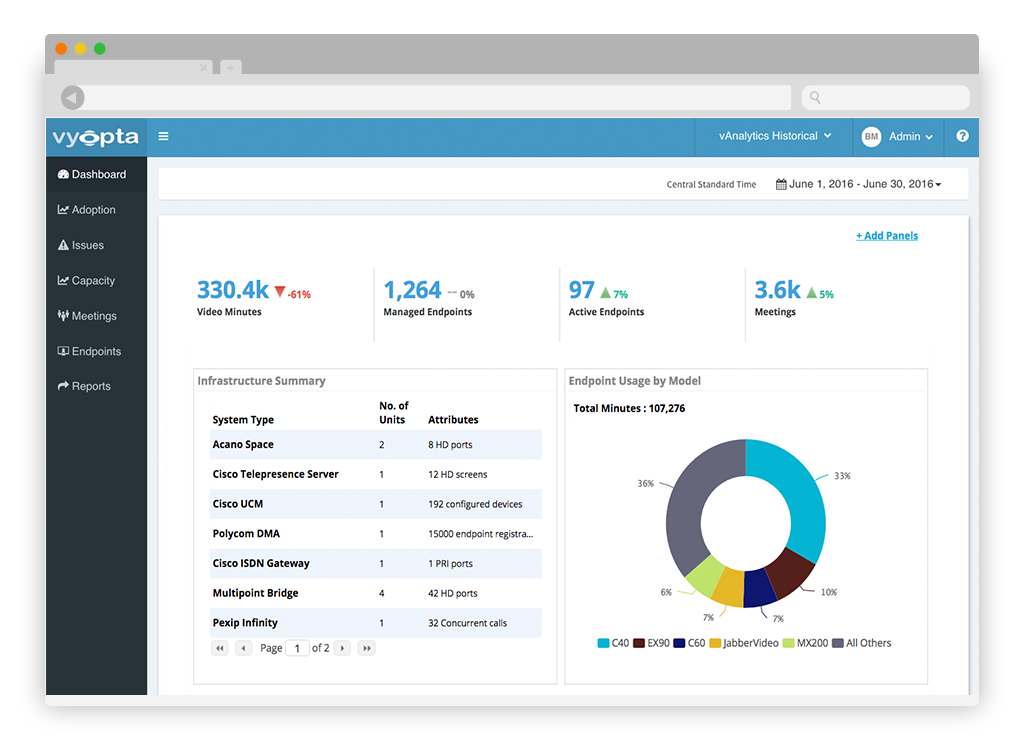The width and height of the screenshot is (1024, 740).
Task: Open the Meetings sidebar item
Action: [x=97, y=315]
